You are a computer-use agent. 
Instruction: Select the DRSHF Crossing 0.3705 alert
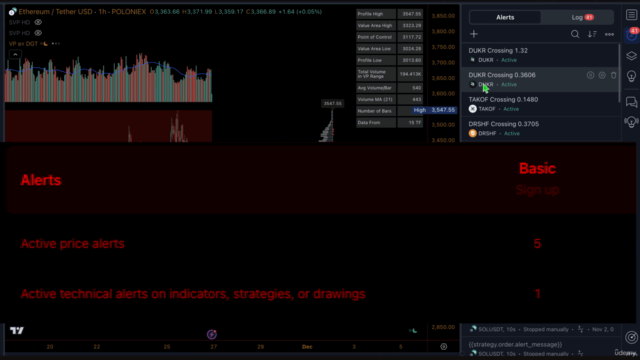coord(540,129)
